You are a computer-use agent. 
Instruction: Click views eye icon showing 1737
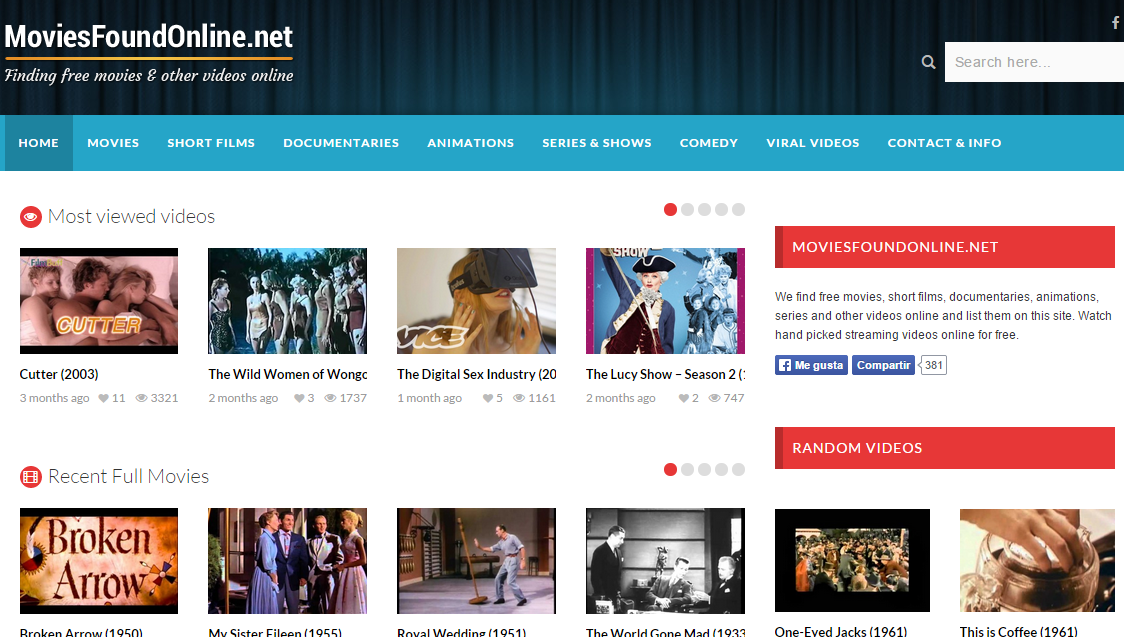point(330,398)
